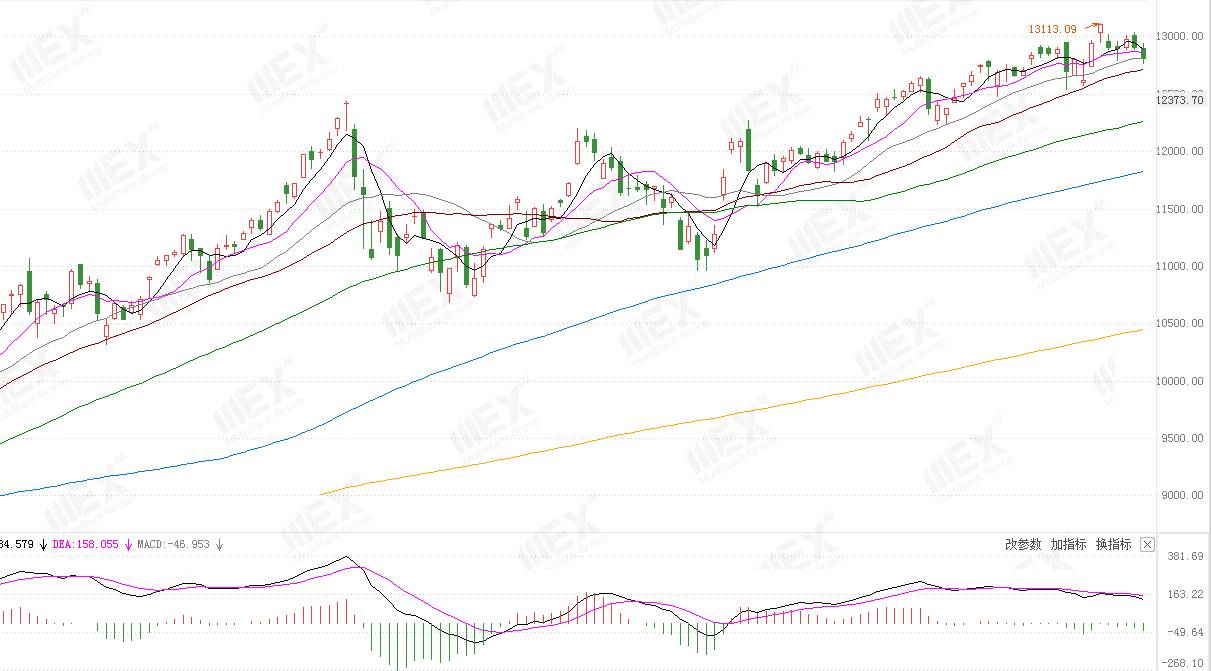This screenshot has width=1211, height=671.
Task: Select the last green candlestick near 13000
Action: coord(1143,54)
